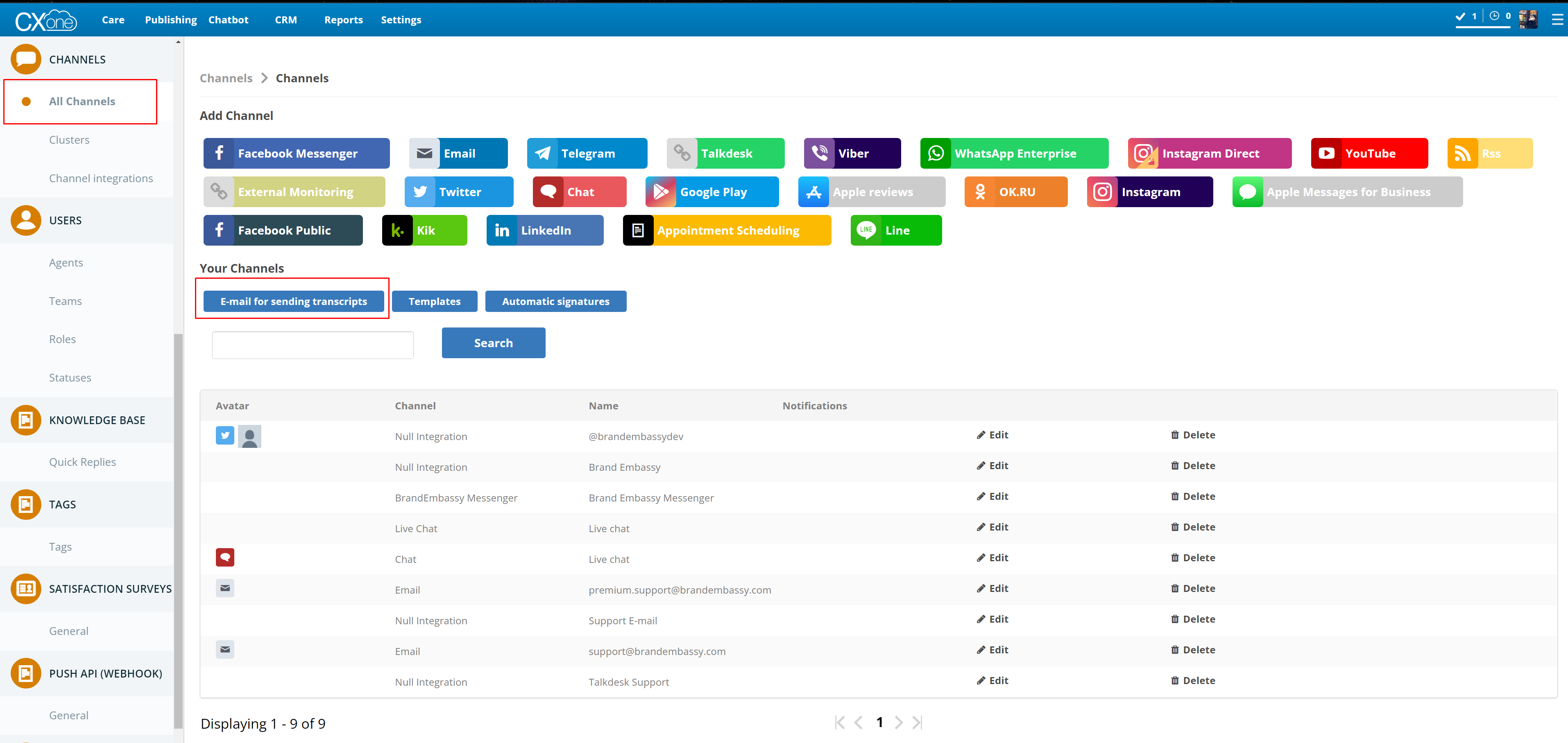Add a Twitter channel
Image resolution: width=1568 pixels, height=743 pixels.
459,192
